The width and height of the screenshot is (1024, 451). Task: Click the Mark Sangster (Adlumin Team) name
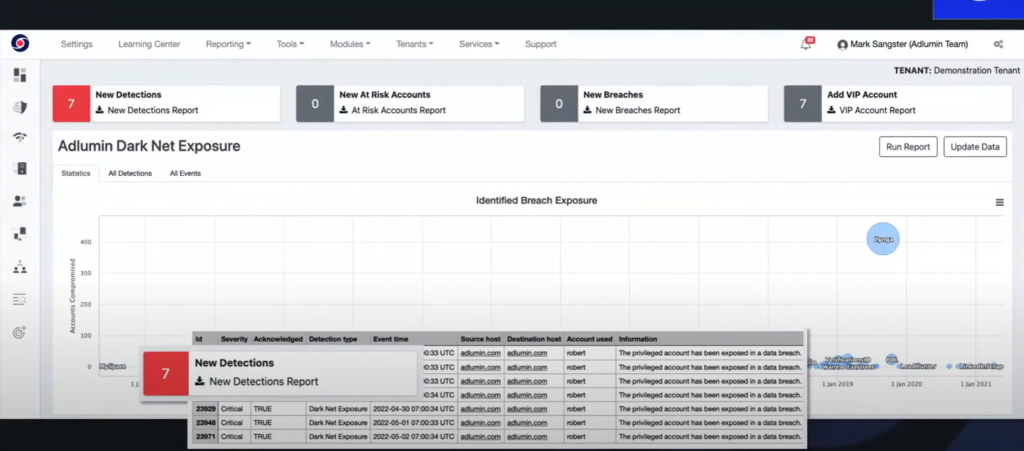(908, 44)
